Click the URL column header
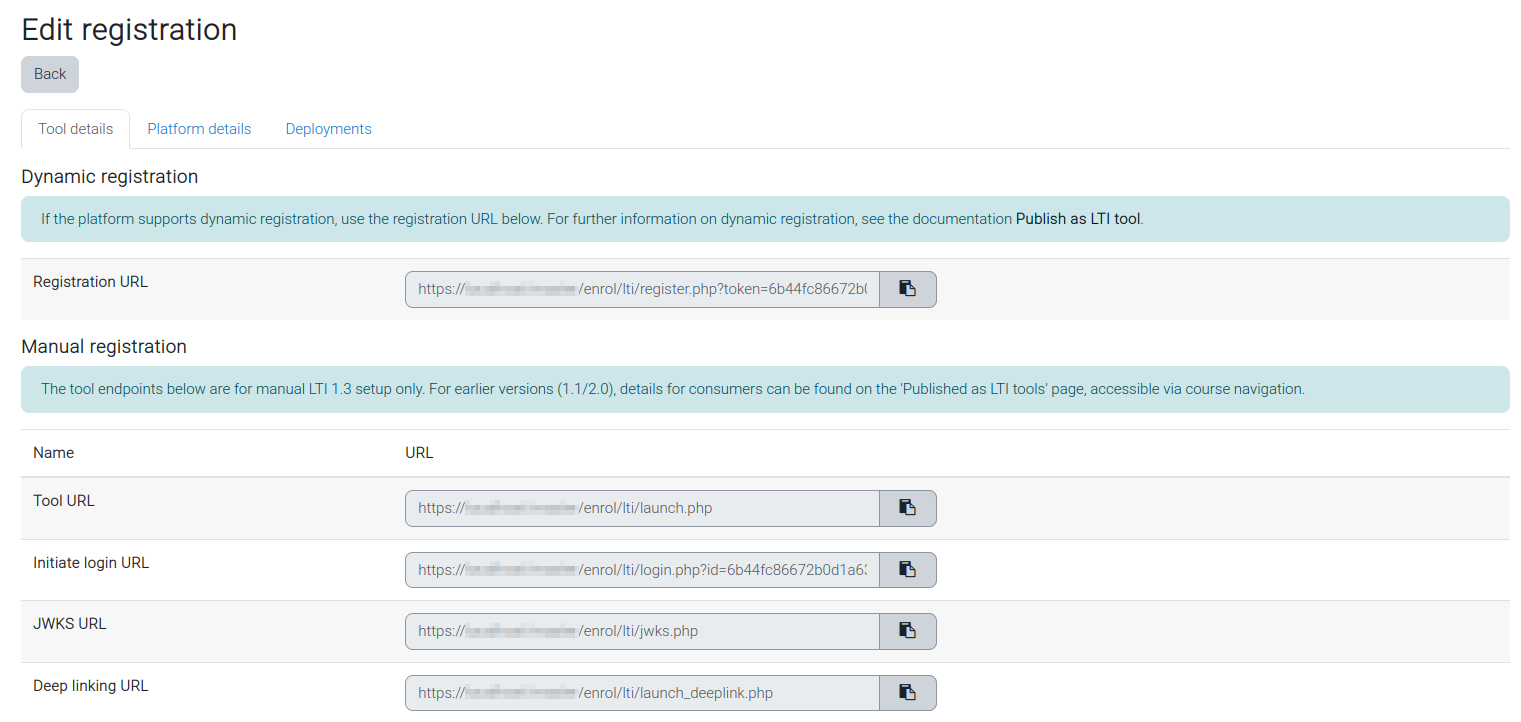 (419, 453)
